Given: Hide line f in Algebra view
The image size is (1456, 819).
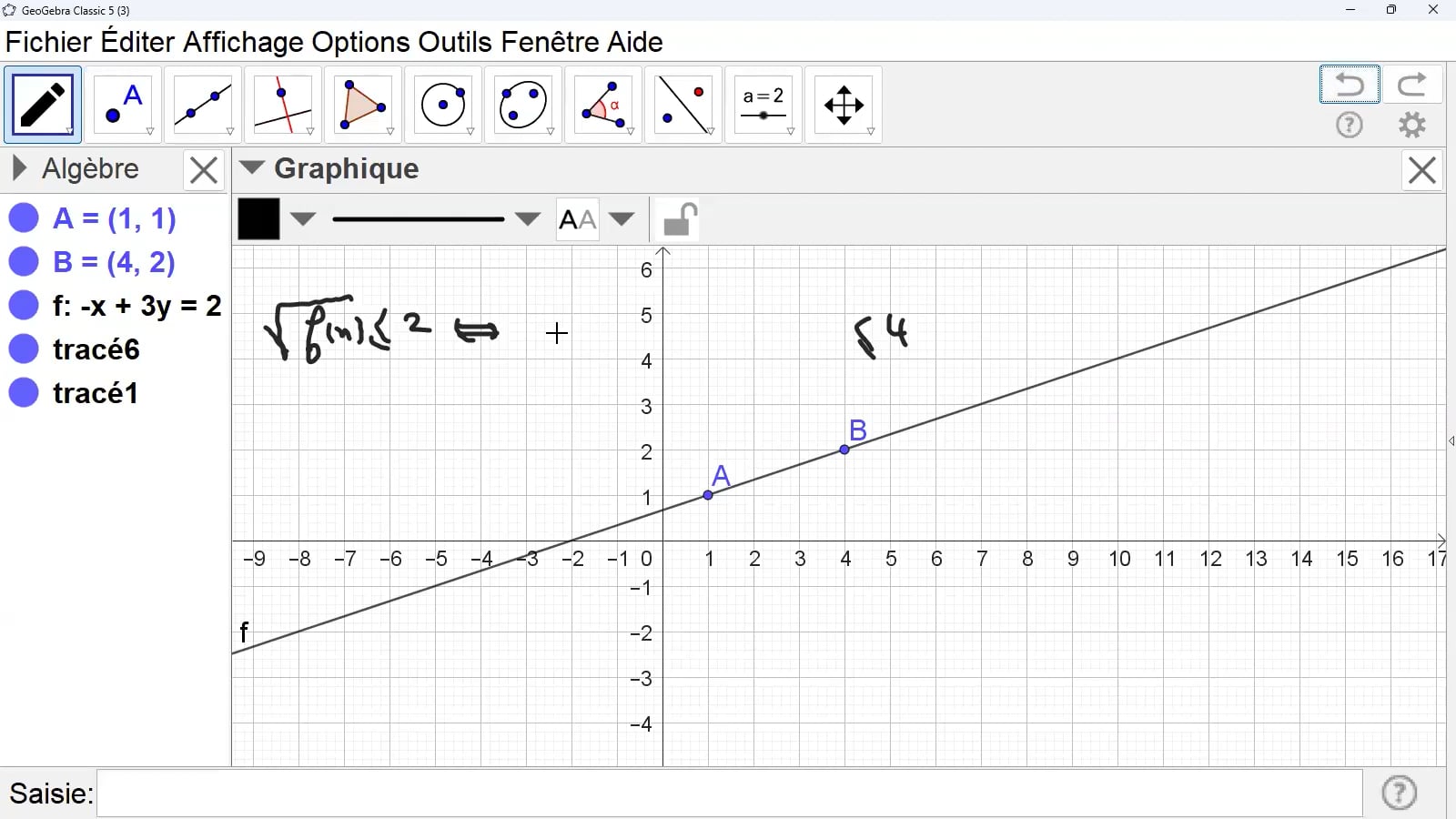Looking at the screenshot, I should [24, 306].
